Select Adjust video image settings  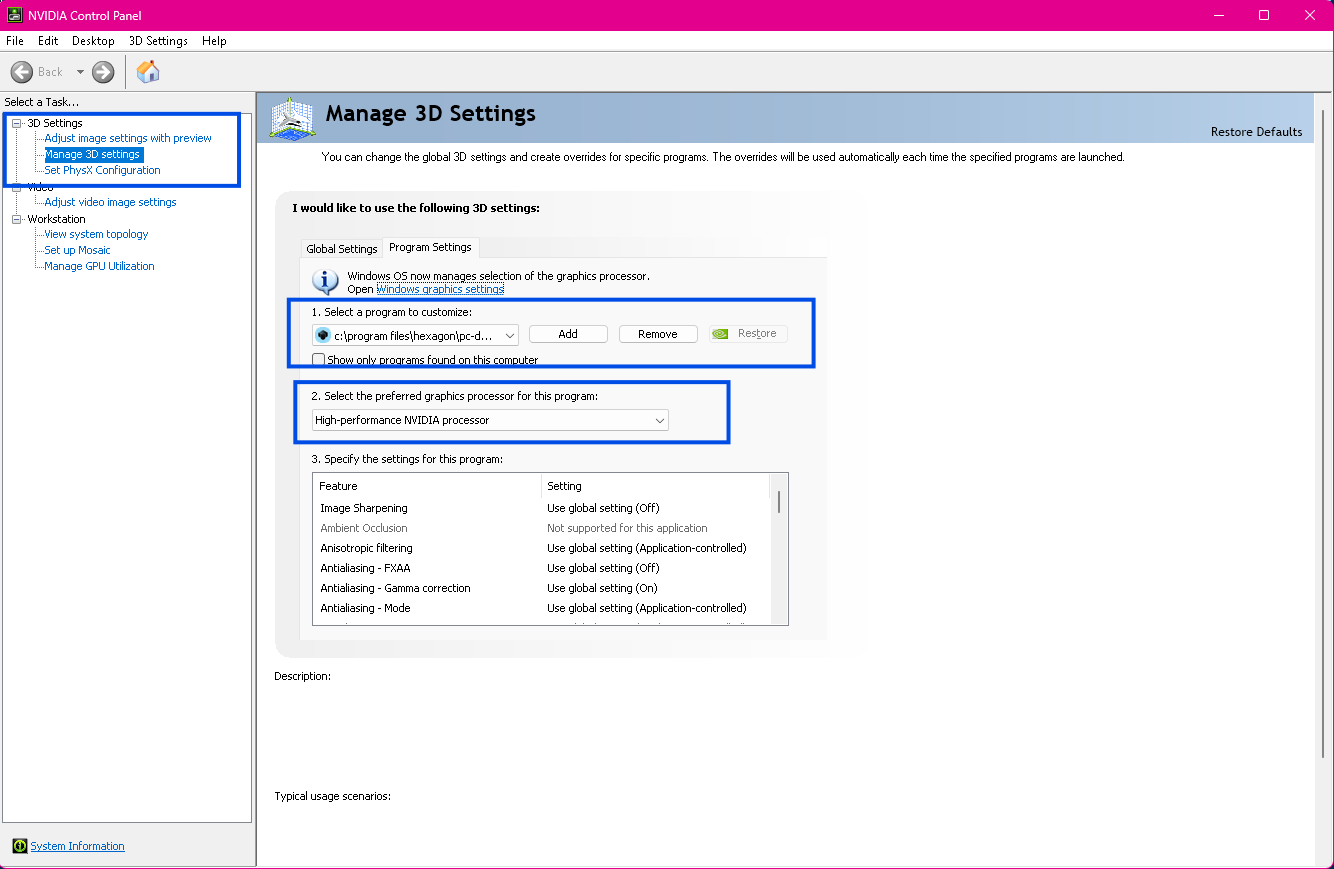110,202
